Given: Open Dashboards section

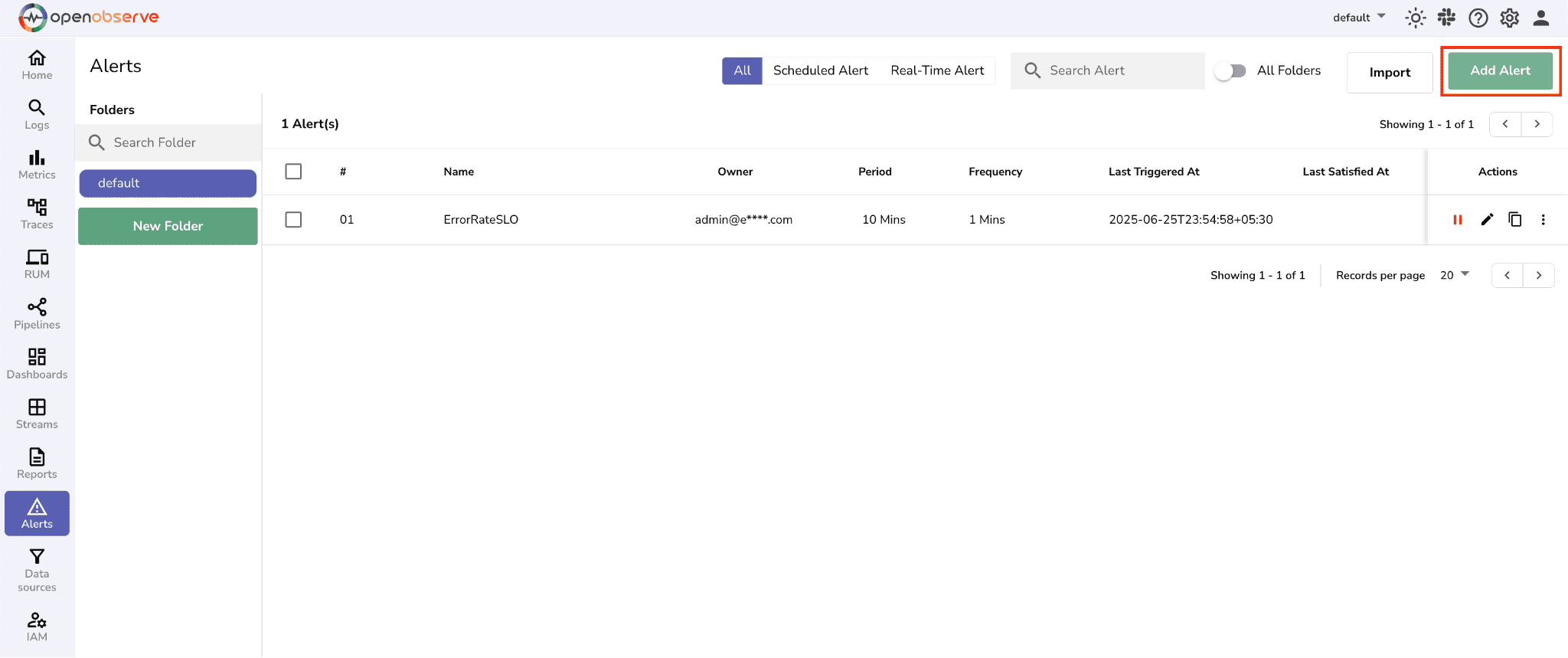Looking at the screenshot, I should 37,364.
